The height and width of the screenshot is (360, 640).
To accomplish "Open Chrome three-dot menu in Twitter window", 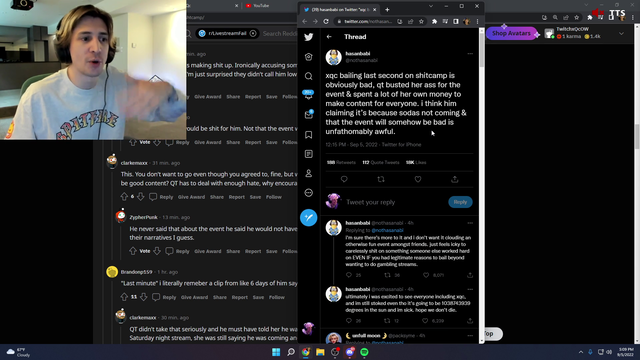I will coord(477,21).
